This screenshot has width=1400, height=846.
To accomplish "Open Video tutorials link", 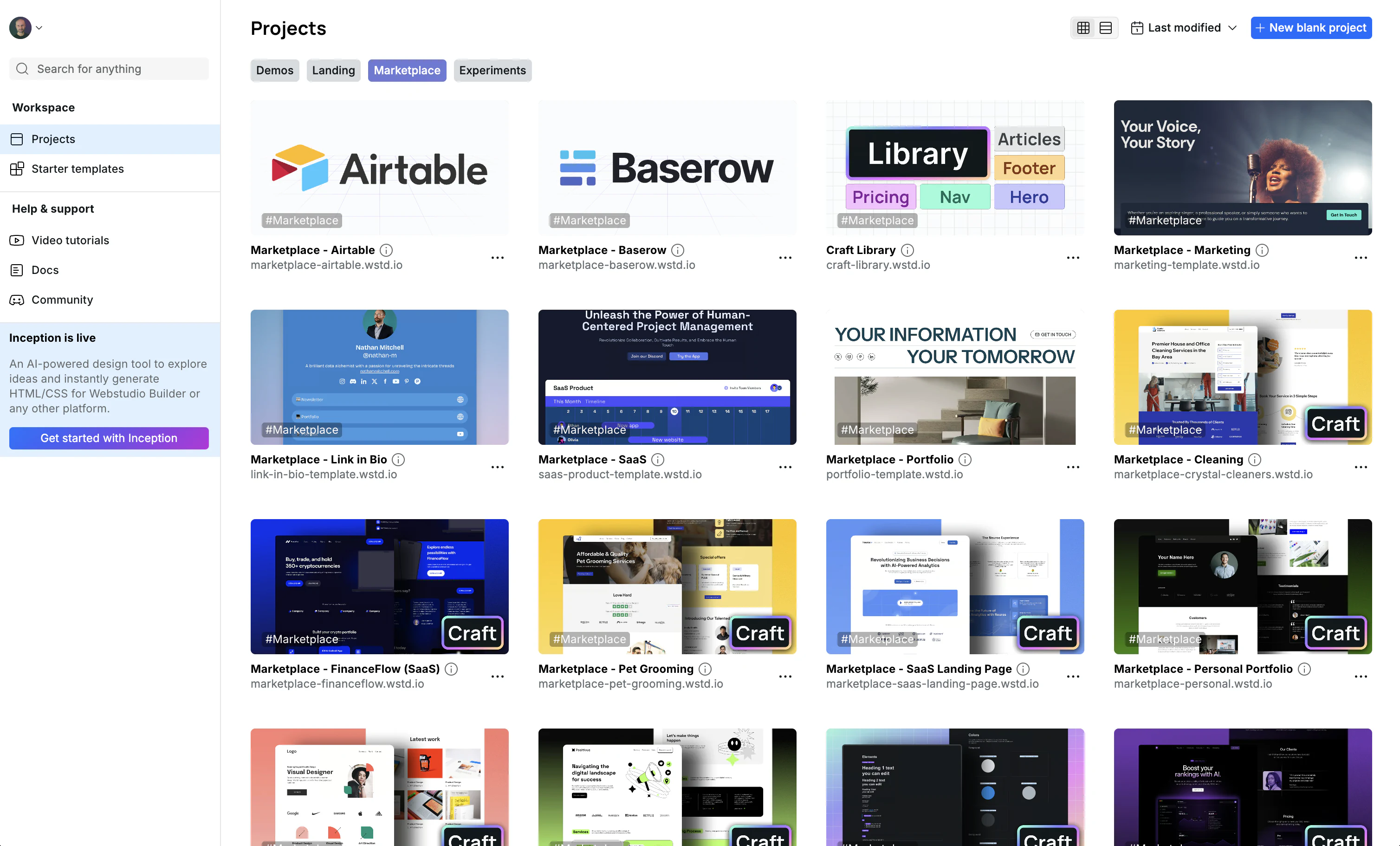I will click(110, 241).
